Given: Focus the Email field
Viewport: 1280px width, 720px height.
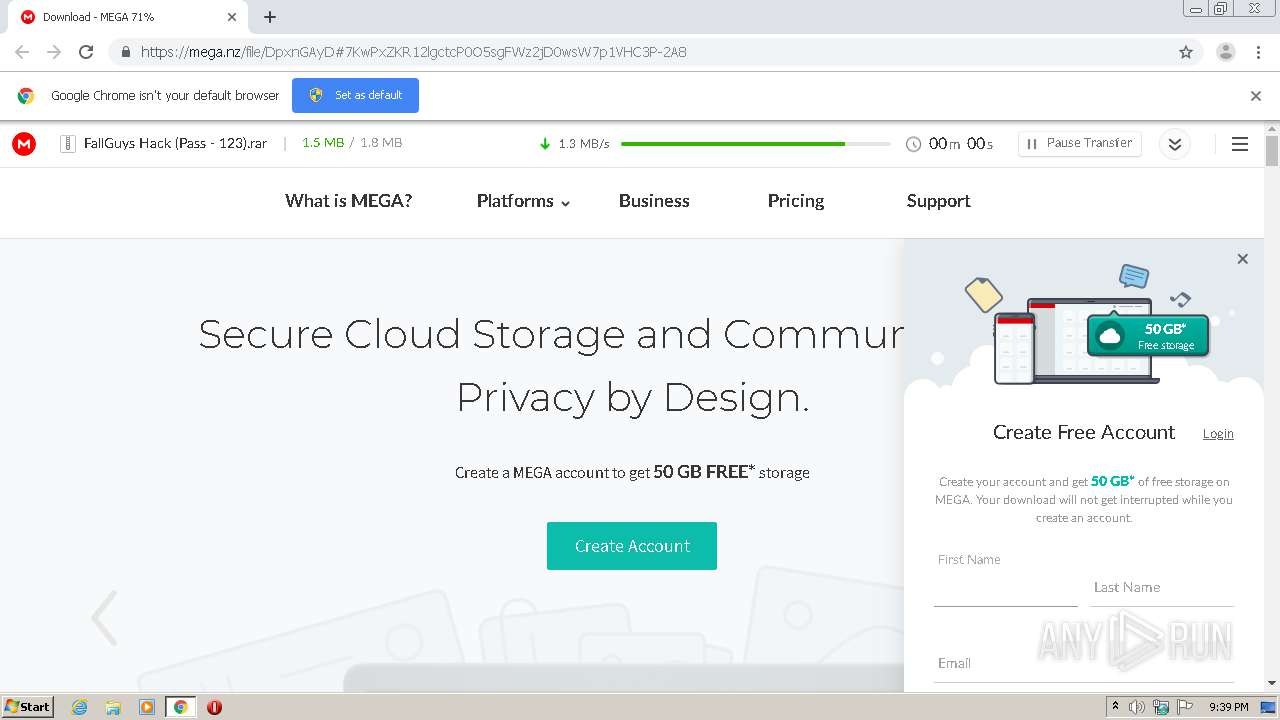Looking at the screenshot, I should click(1084, 663).
